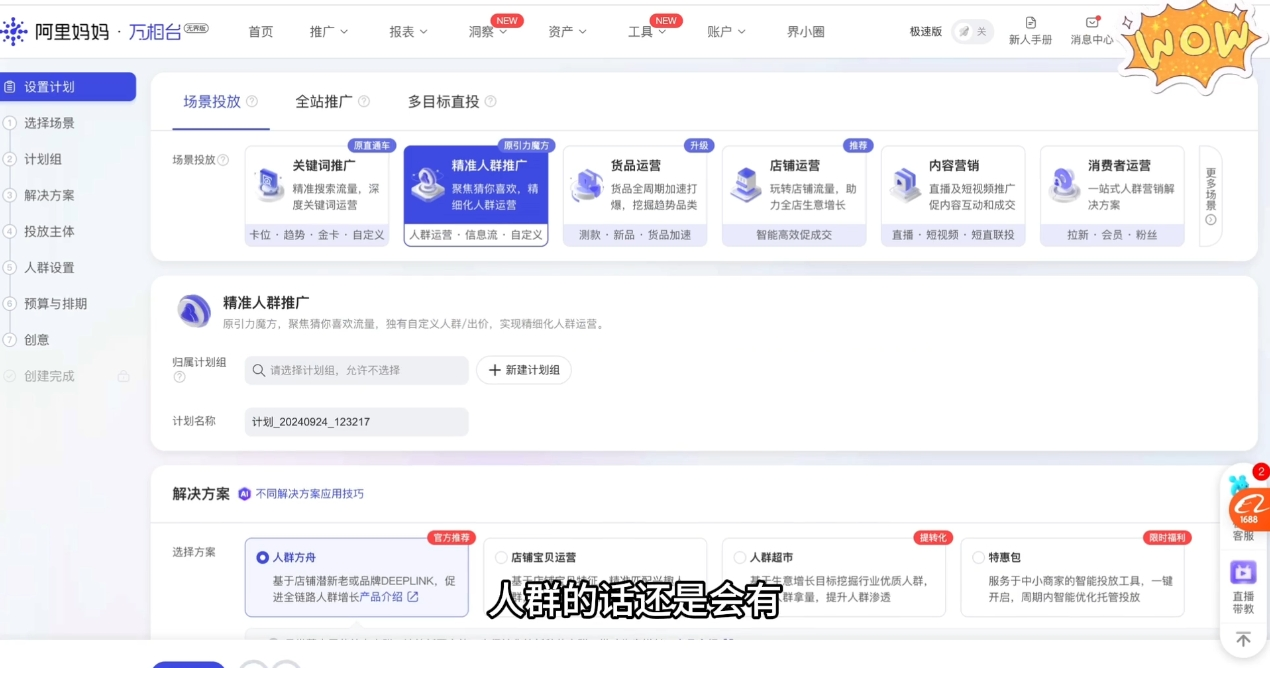
Task: Click the 货品运营 scene icon
Action: 587,185
